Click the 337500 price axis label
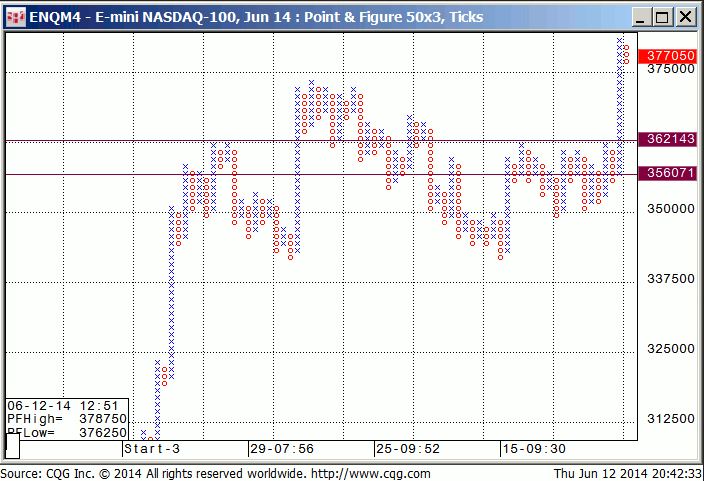Screen dimensions: 704x481 click(670, 280)
